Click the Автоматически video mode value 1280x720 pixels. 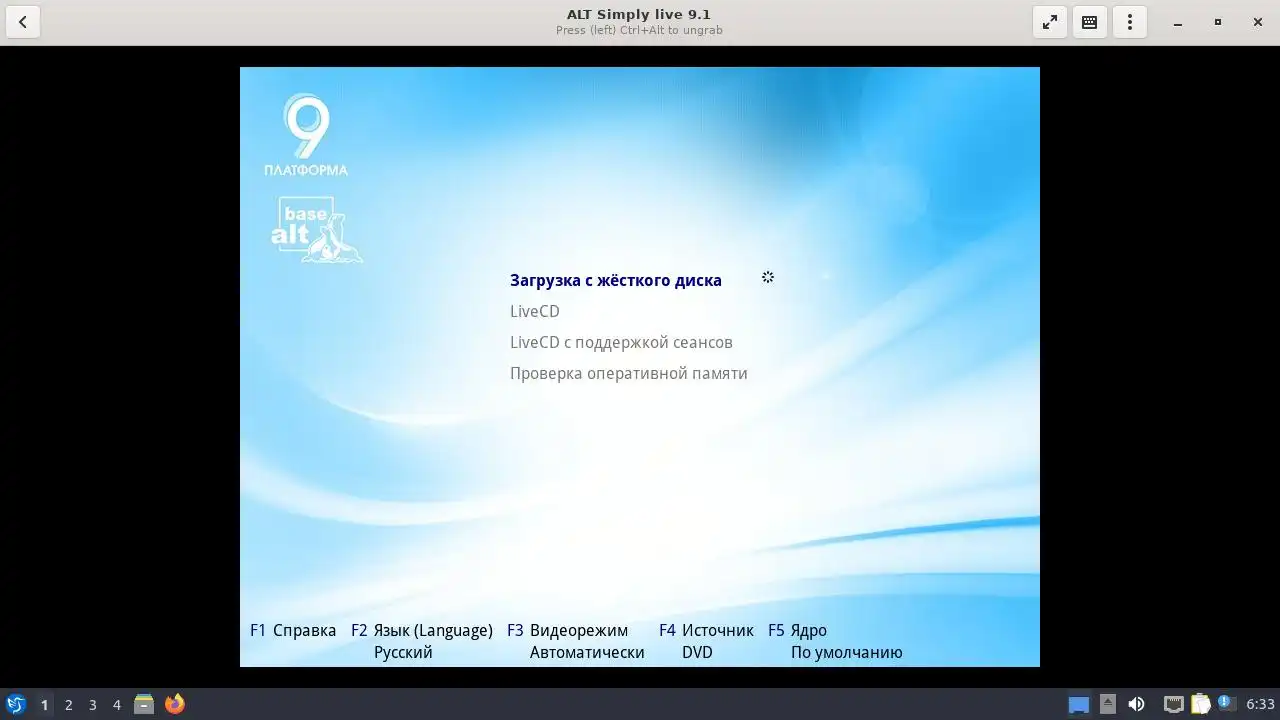point(587,653)
